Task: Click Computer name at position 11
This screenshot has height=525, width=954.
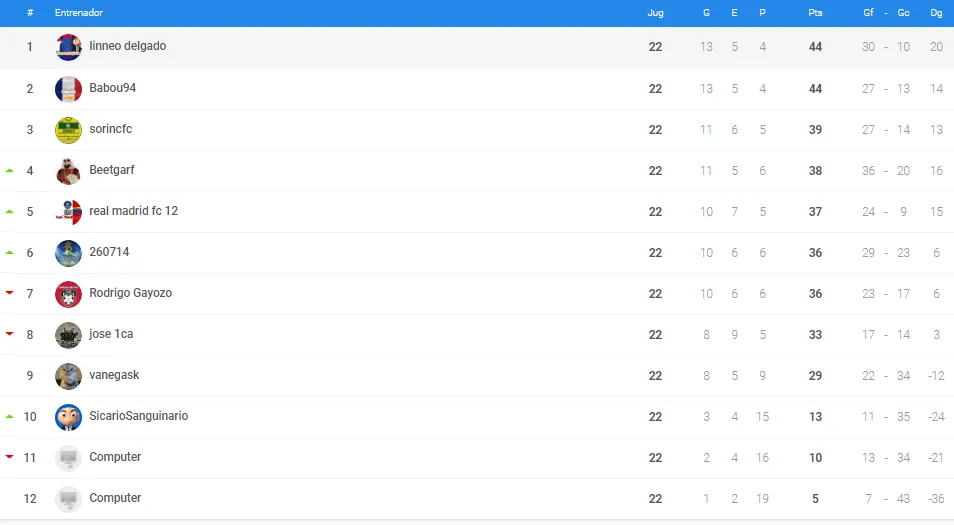Action: click(x=115, y=457)
